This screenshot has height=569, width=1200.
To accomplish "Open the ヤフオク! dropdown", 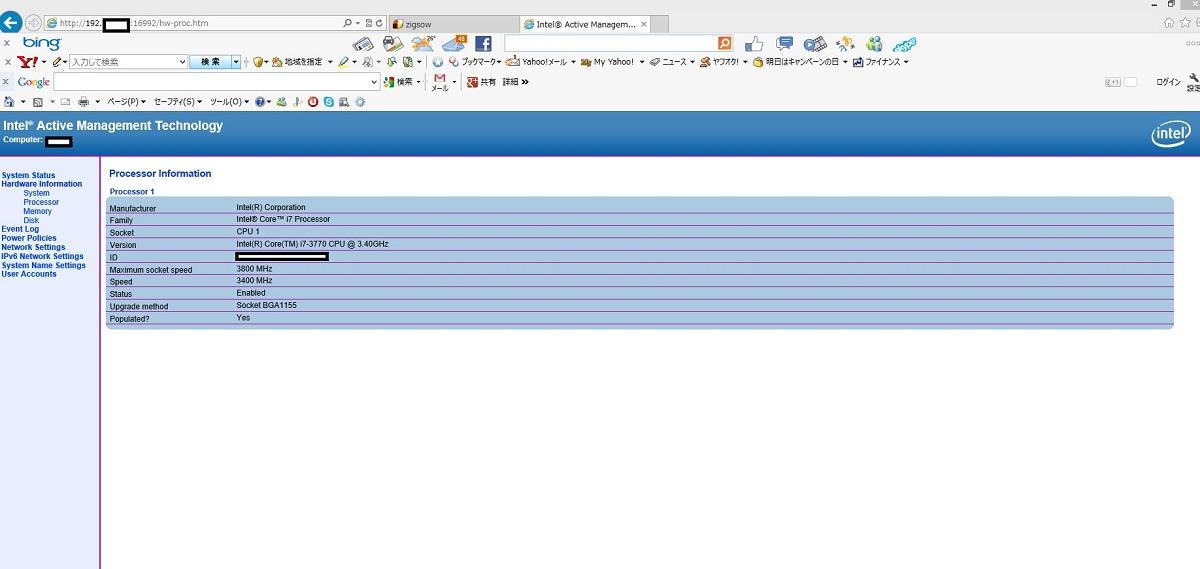I will click(x=746, y=62).
